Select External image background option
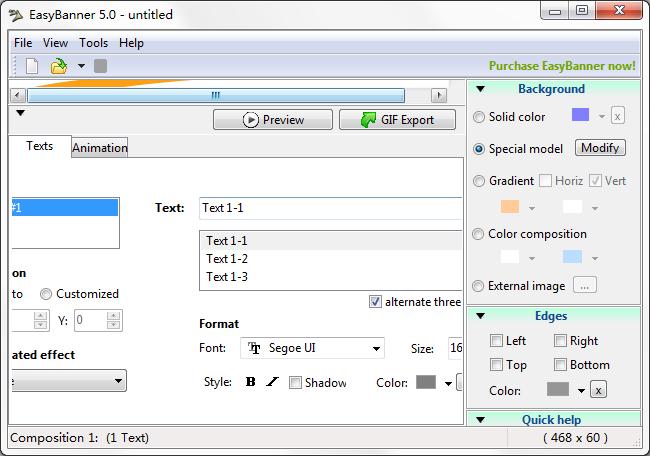 click(x=478, y=286)
